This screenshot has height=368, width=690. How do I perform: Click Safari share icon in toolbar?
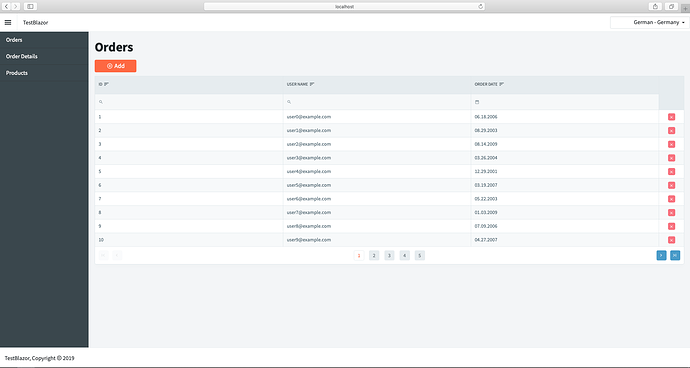(x=655, y=6)
